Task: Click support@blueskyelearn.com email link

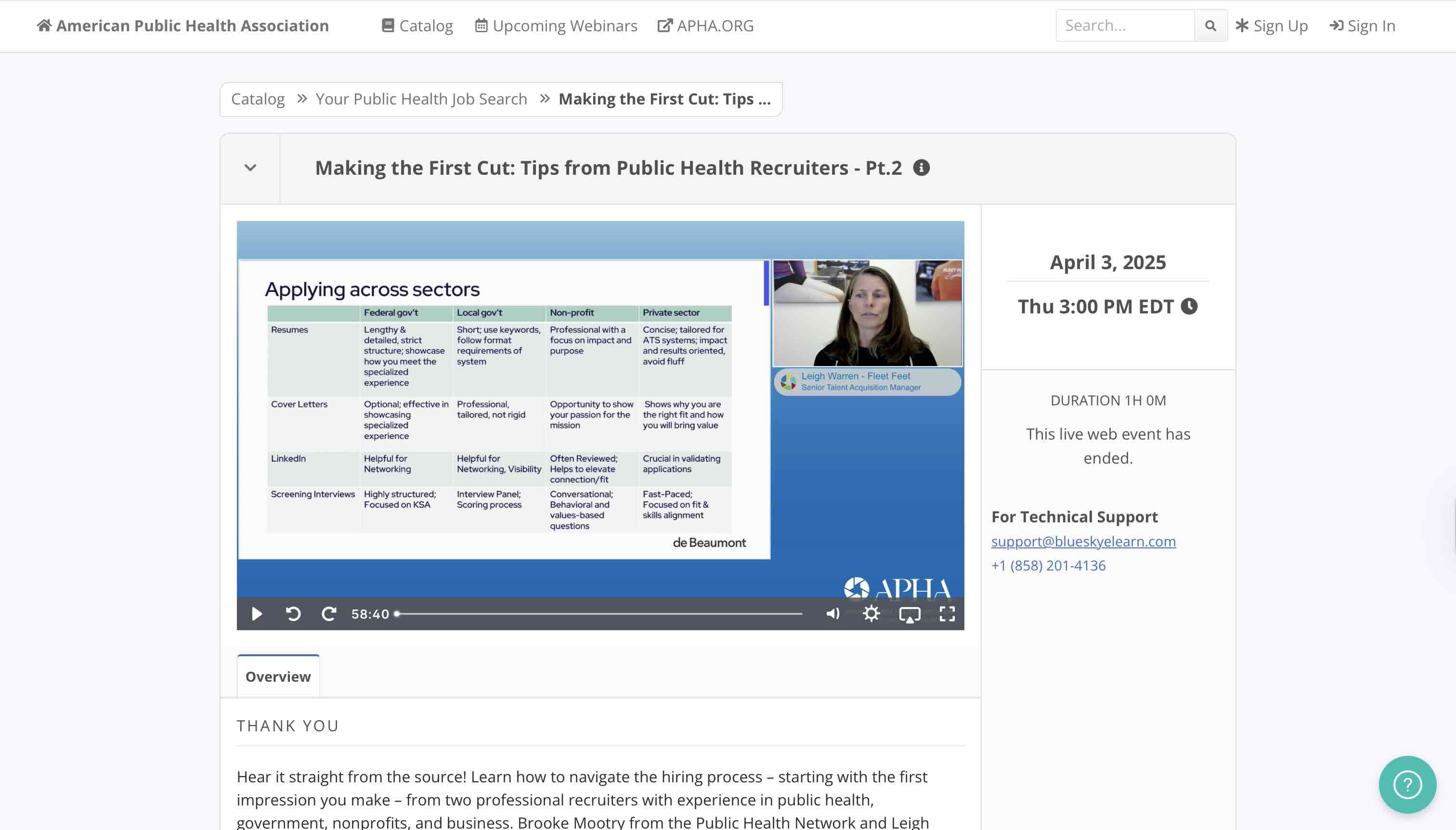Action: (x=1083, y=542)
